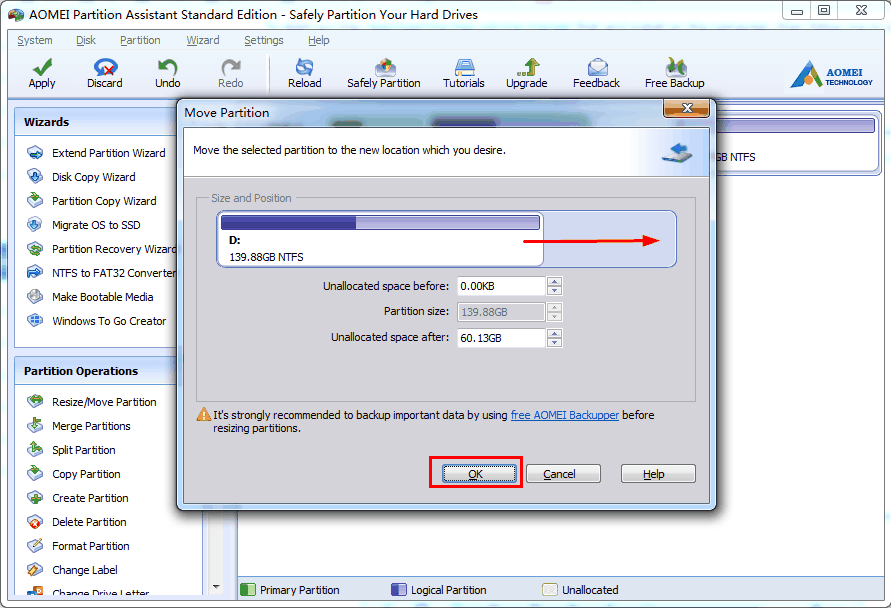Viewport: 891px width, 608px height.
Task: Click the Partition Operations panel header
Action: pos(97,371)
